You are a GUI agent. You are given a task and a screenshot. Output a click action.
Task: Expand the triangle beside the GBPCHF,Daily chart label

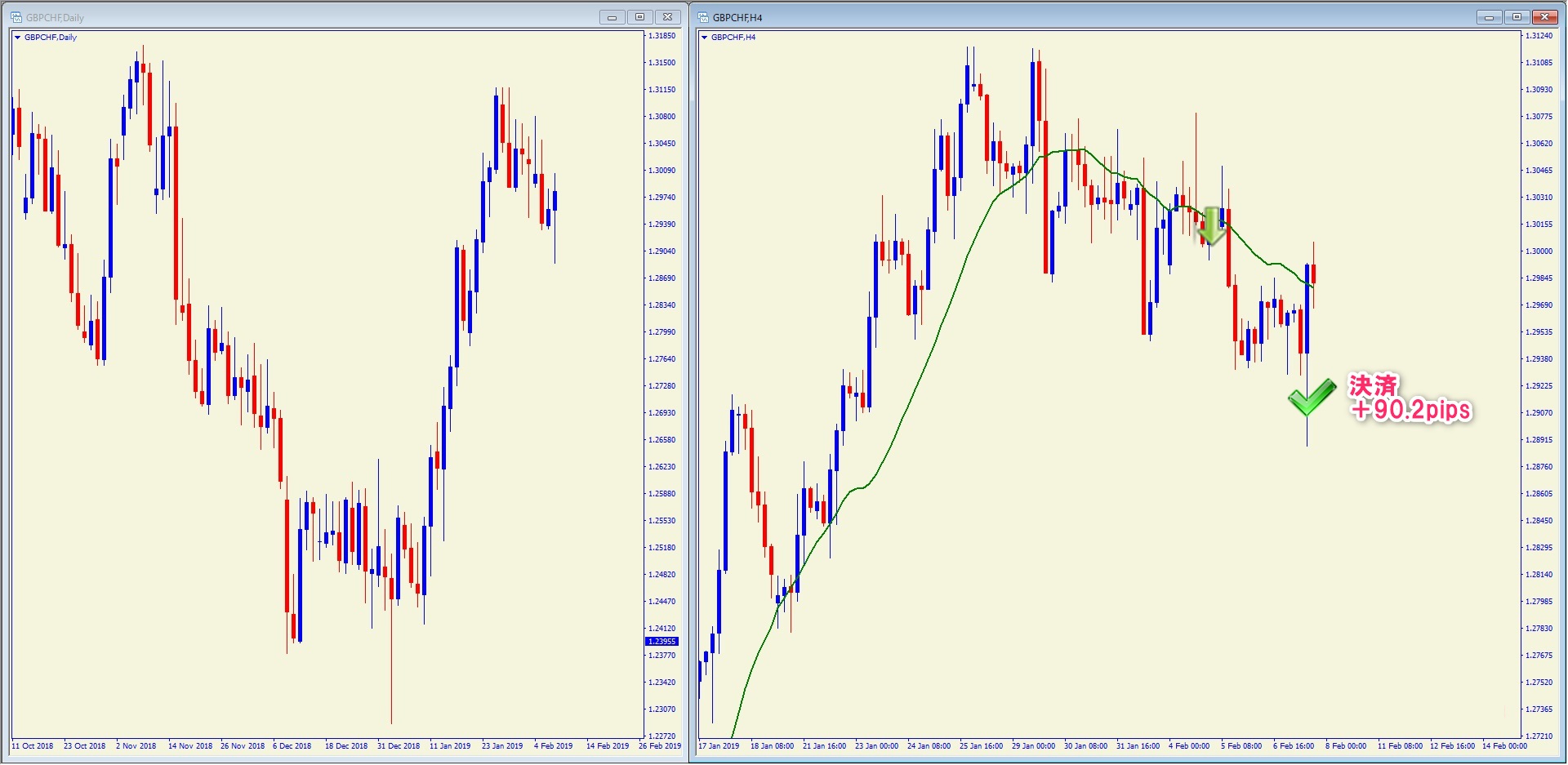pos(18,38)
